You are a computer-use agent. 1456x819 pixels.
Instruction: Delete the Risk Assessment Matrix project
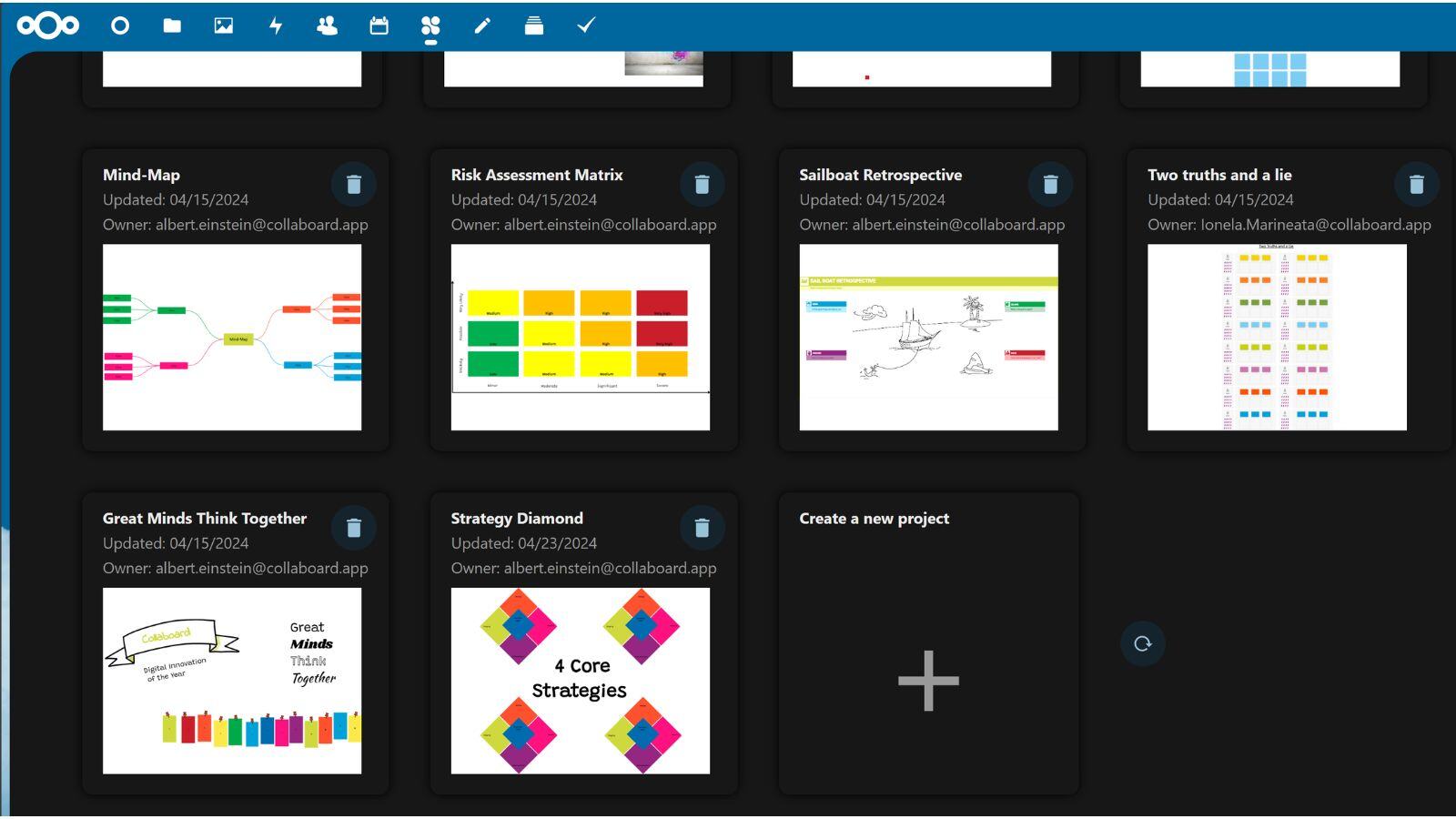(x=702, y=184)
